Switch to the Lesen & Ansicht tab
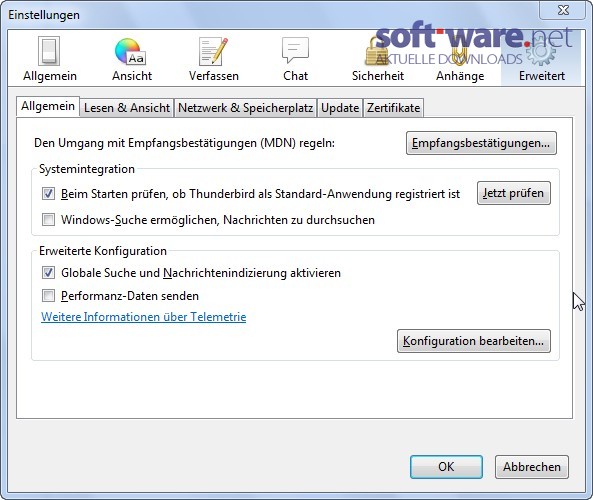This screenshot has height=500, width=593. pos(127,108)
